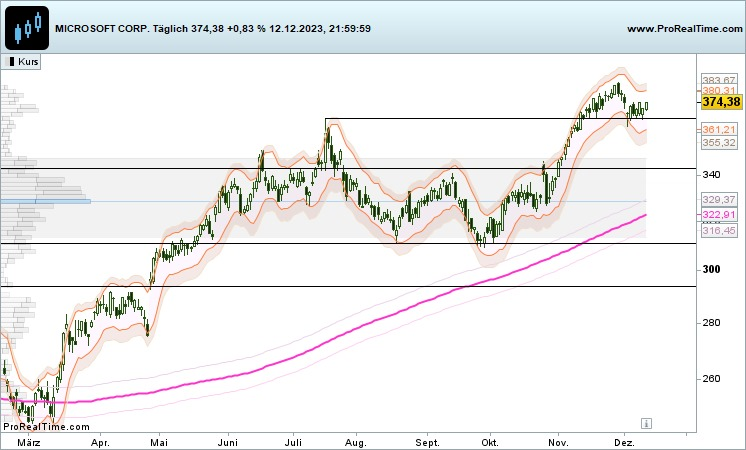This screenshot has height=450, width=746.
Task: Click the Nov. time axis label
Action: 559,443
